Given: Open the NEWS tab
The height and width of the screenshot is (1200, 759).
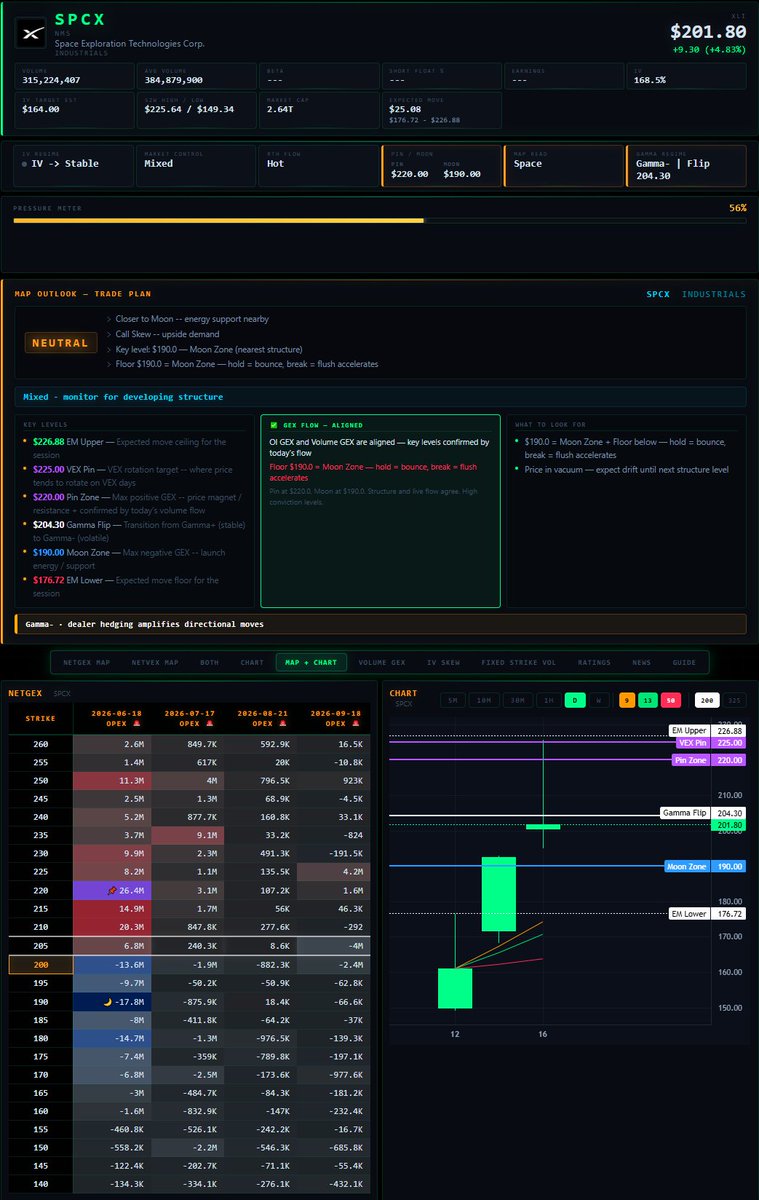Looking at the screenshot, I should pyautogui.click(x=641, y=662).
